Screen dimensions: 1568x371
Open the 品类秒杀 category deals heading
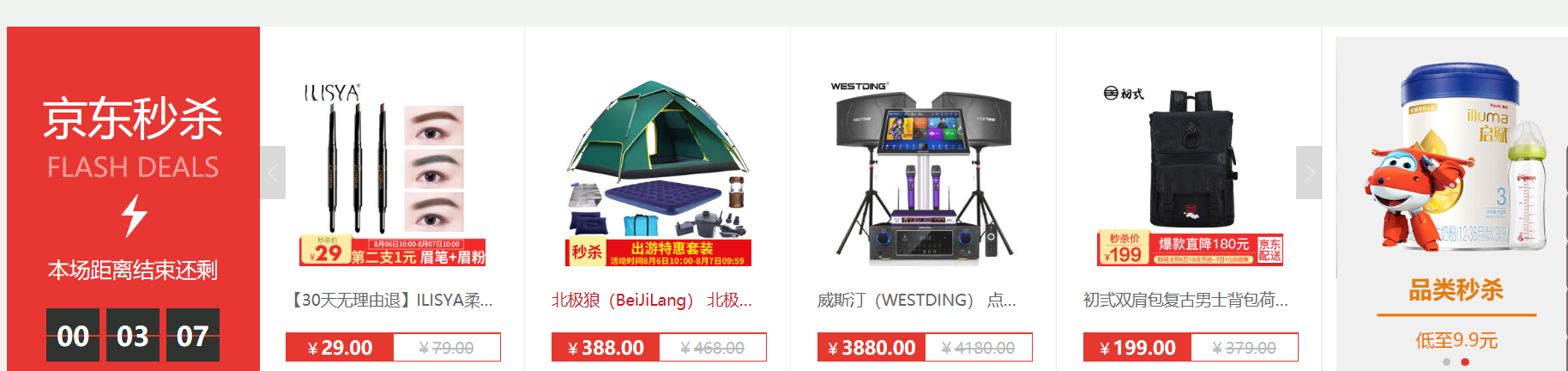[x=1456, y=290]
